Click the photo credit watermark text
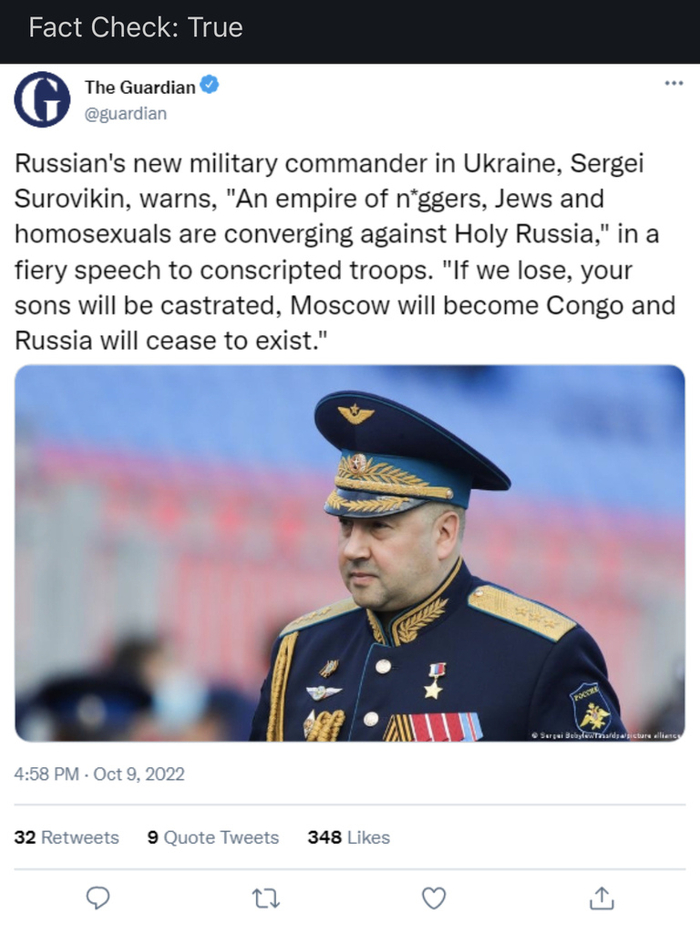This screenshot has height=933, width=700. (x=605, y=735)
